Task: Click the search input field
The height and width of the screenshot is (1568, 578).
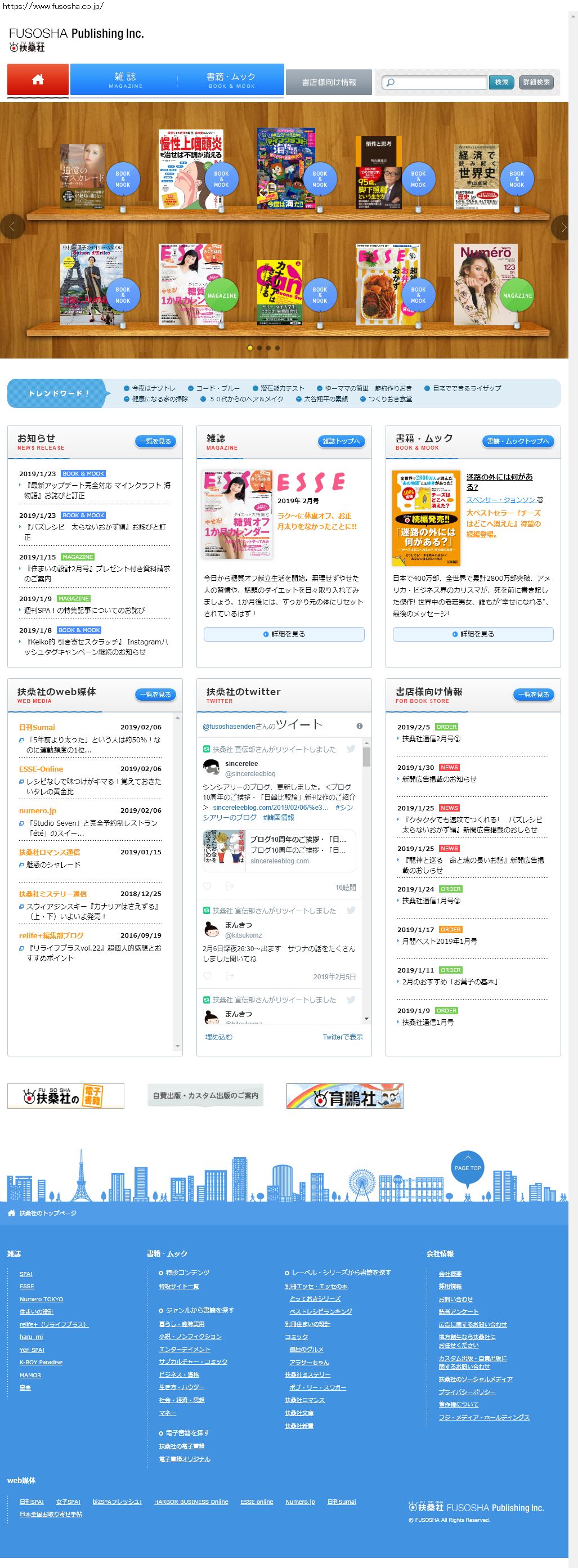Action: point(434,82)
